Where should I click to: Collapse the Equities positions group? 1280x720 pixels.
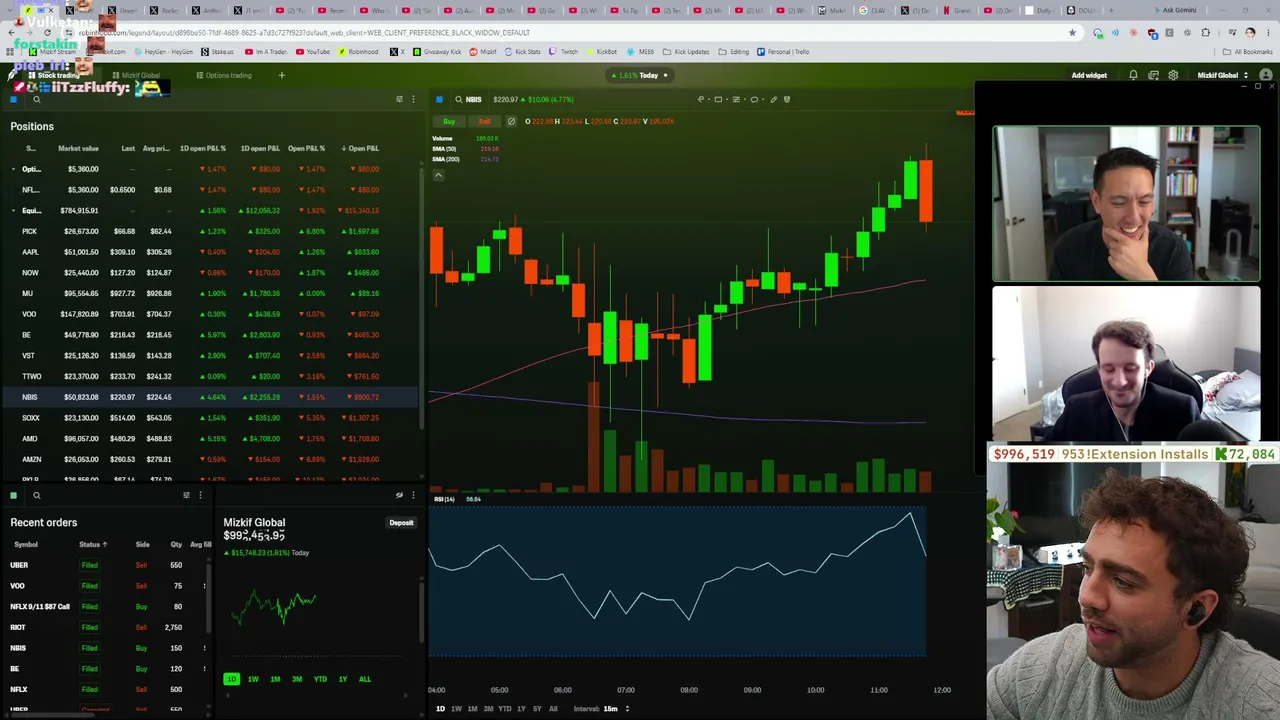point(13,211)
